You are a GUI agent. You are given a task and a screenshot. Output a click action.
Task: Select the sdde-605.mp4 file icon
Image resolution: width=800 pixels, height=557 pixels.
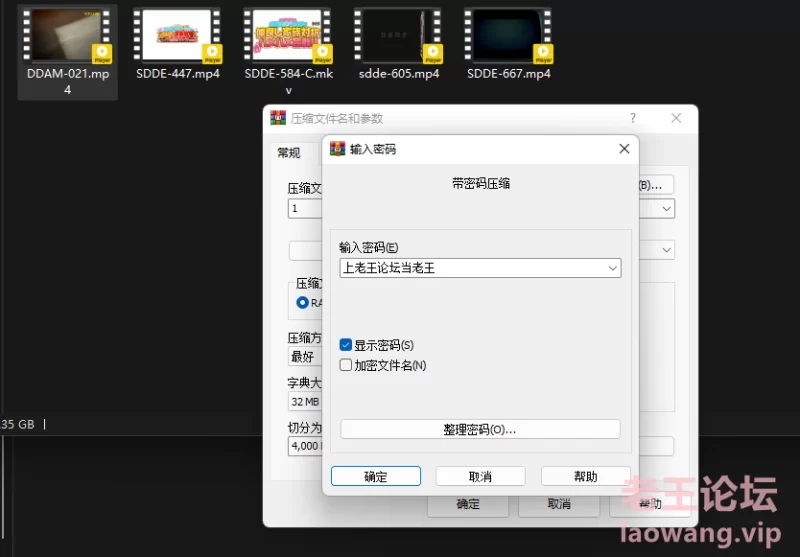[398, 36]
